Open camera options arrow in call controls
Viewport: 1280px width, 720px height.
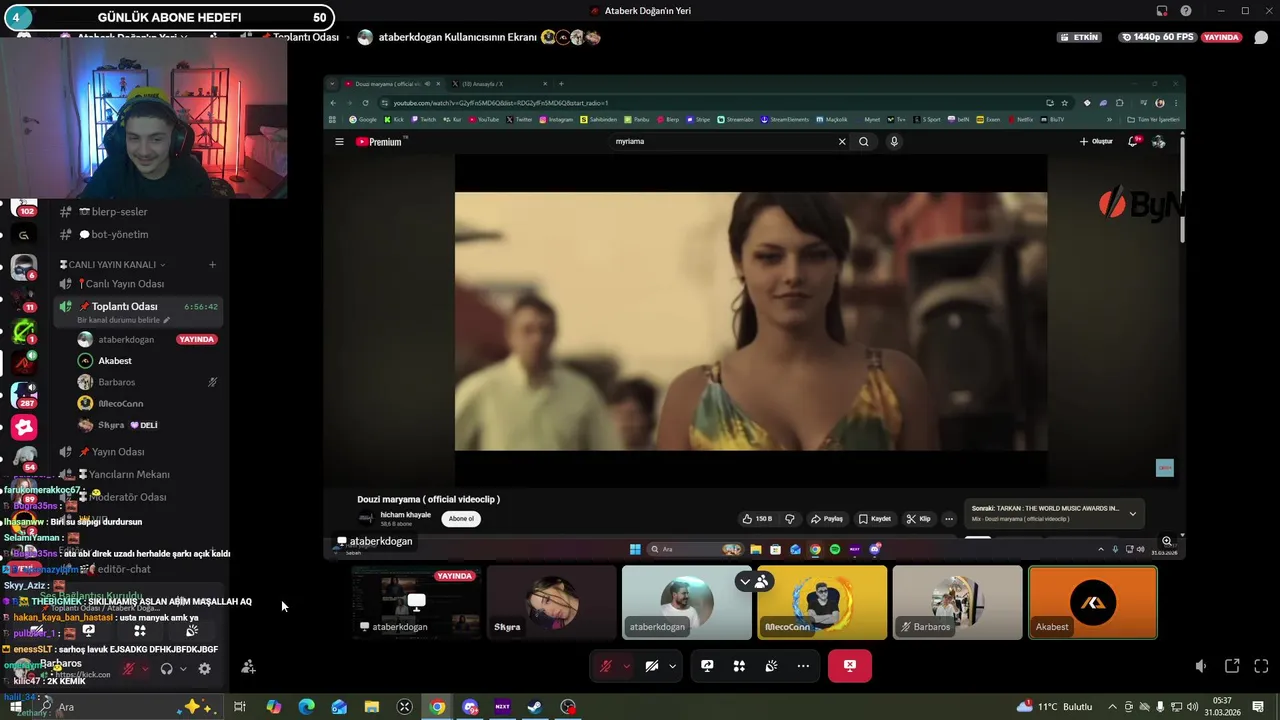coord(672,666)
